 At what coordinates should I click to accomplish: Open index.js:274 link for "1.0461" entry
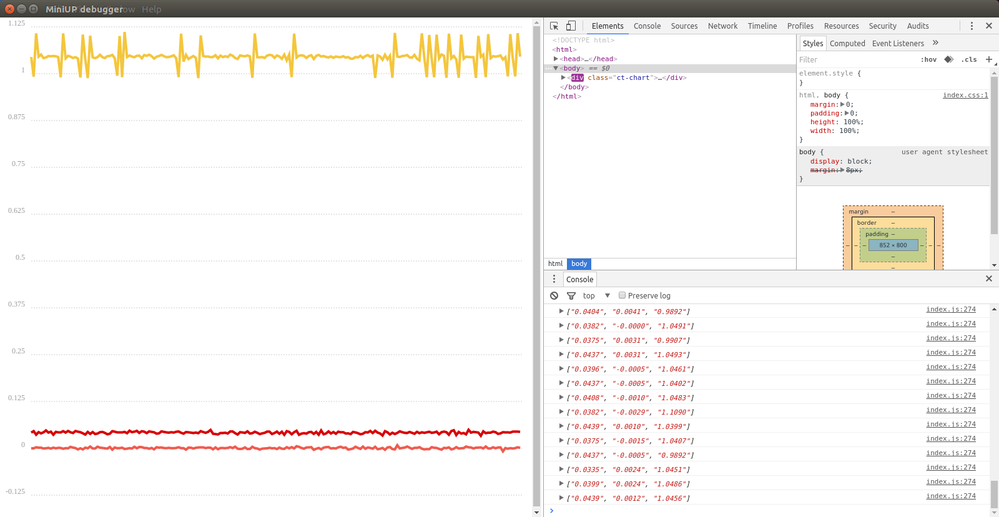951,367
